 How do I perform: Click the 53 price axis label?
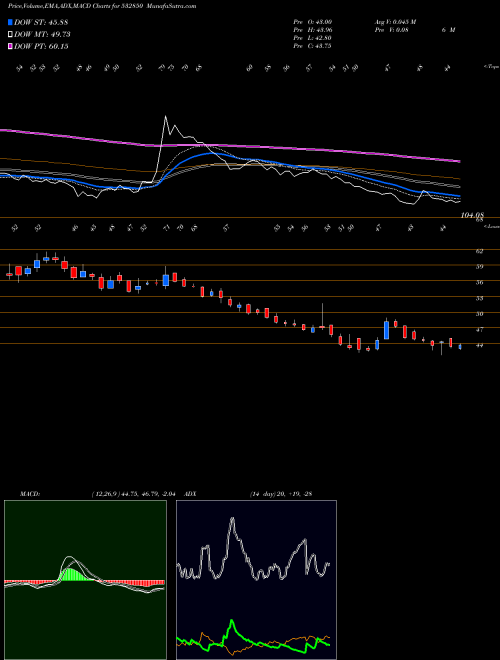click(479, 298)
